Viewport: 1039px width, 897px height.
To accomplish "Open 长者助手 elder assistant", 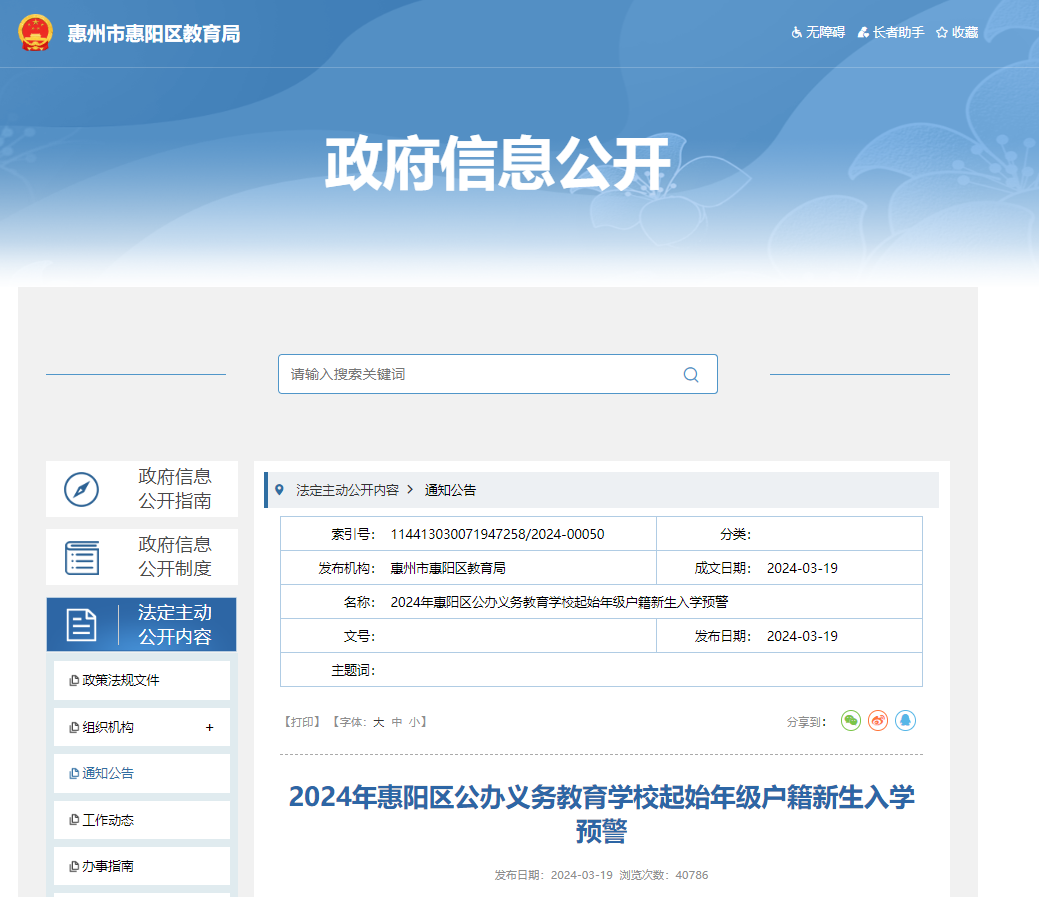I will tap(891, 32).
